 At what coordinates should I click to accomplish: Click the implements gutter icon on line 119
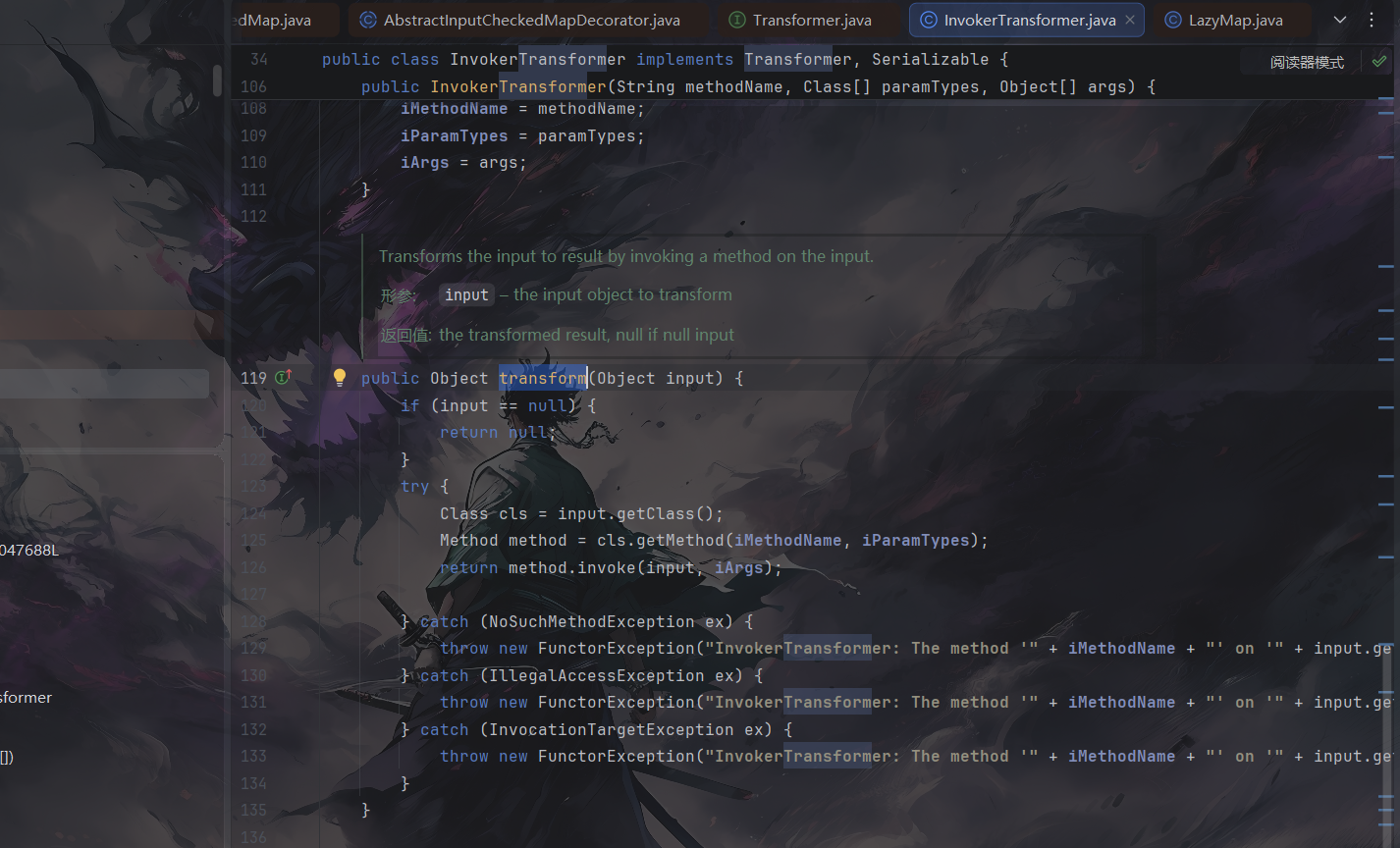click(x=284, y=378)
